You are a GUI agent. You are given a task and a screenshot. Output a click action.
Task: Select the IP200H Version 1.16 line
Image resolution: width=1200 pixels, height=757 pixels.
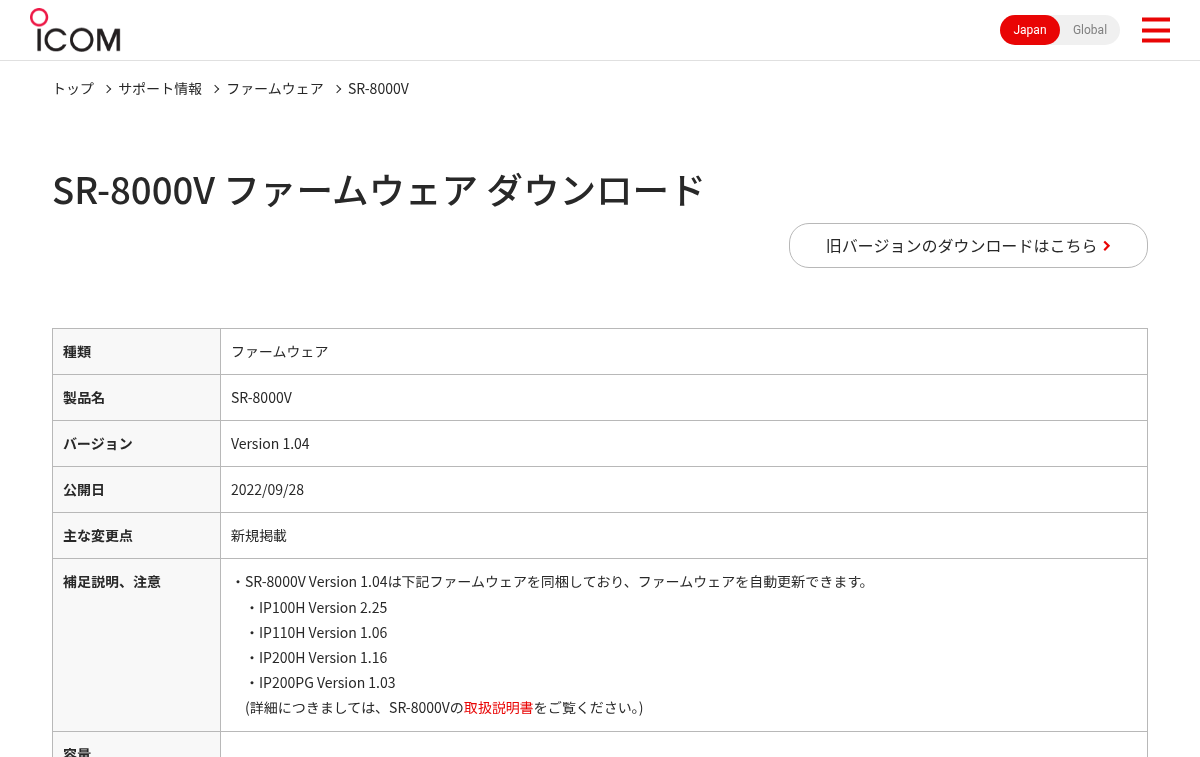316,657
